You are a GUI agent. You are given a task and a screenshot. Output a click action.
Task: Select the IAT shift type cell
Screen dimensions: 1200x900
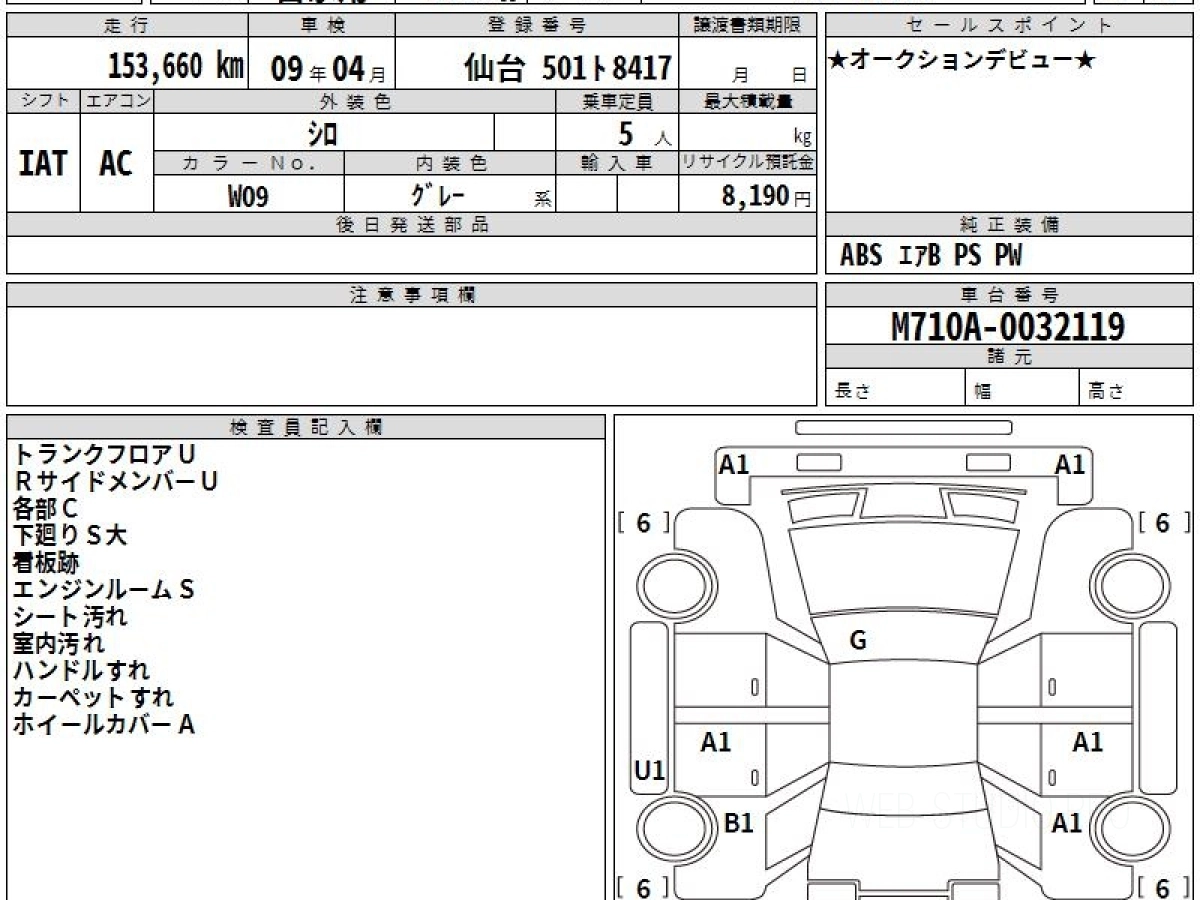[43, 163]
